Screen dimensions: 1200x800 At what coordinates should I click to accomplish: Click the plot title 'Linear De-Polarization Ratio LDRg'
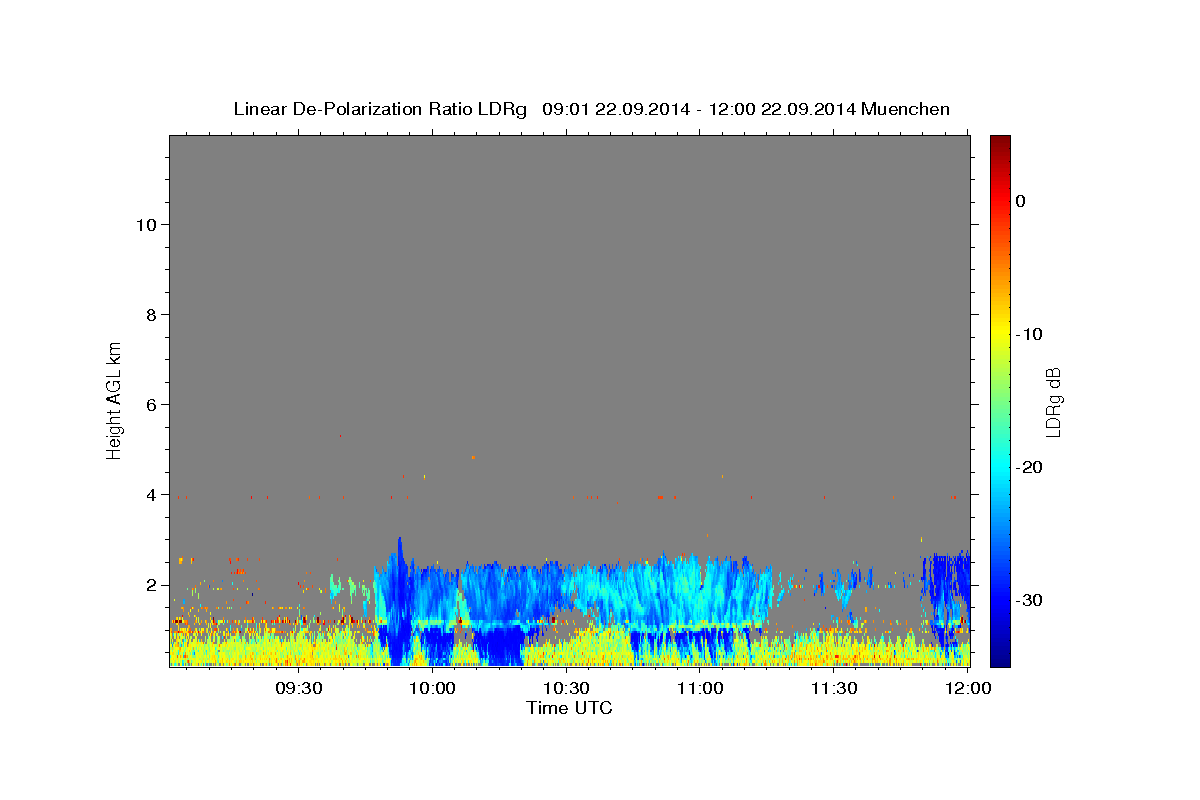(380, 109)
